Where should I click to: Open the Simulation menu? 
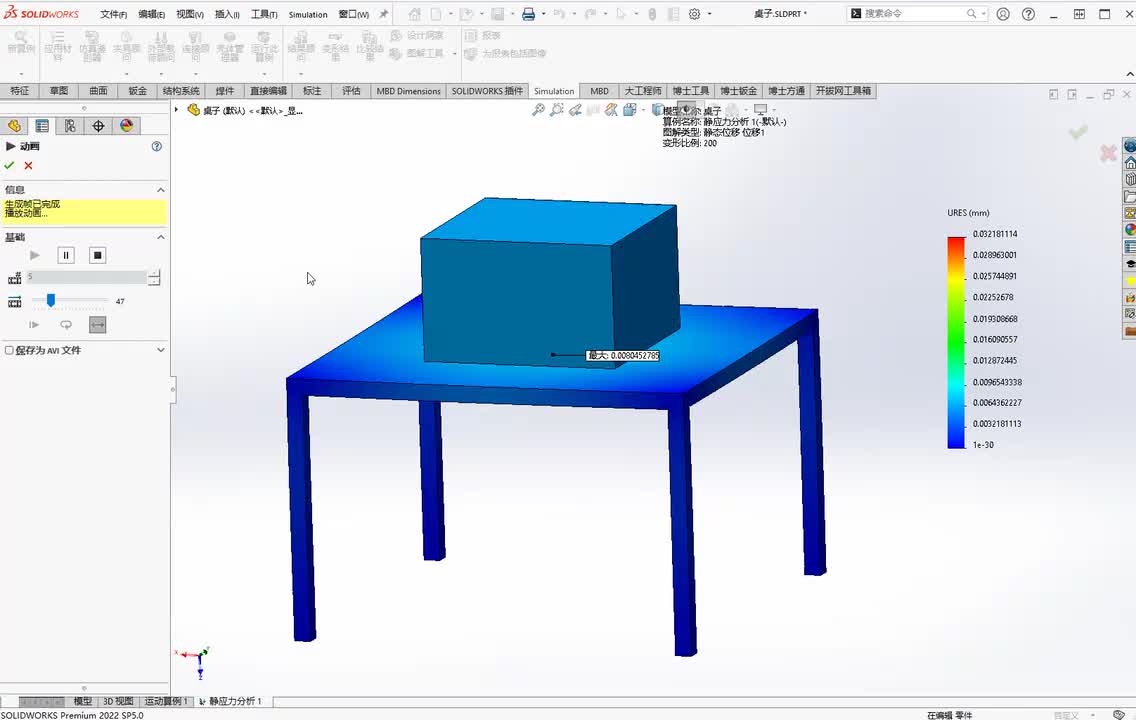point(308,14)
